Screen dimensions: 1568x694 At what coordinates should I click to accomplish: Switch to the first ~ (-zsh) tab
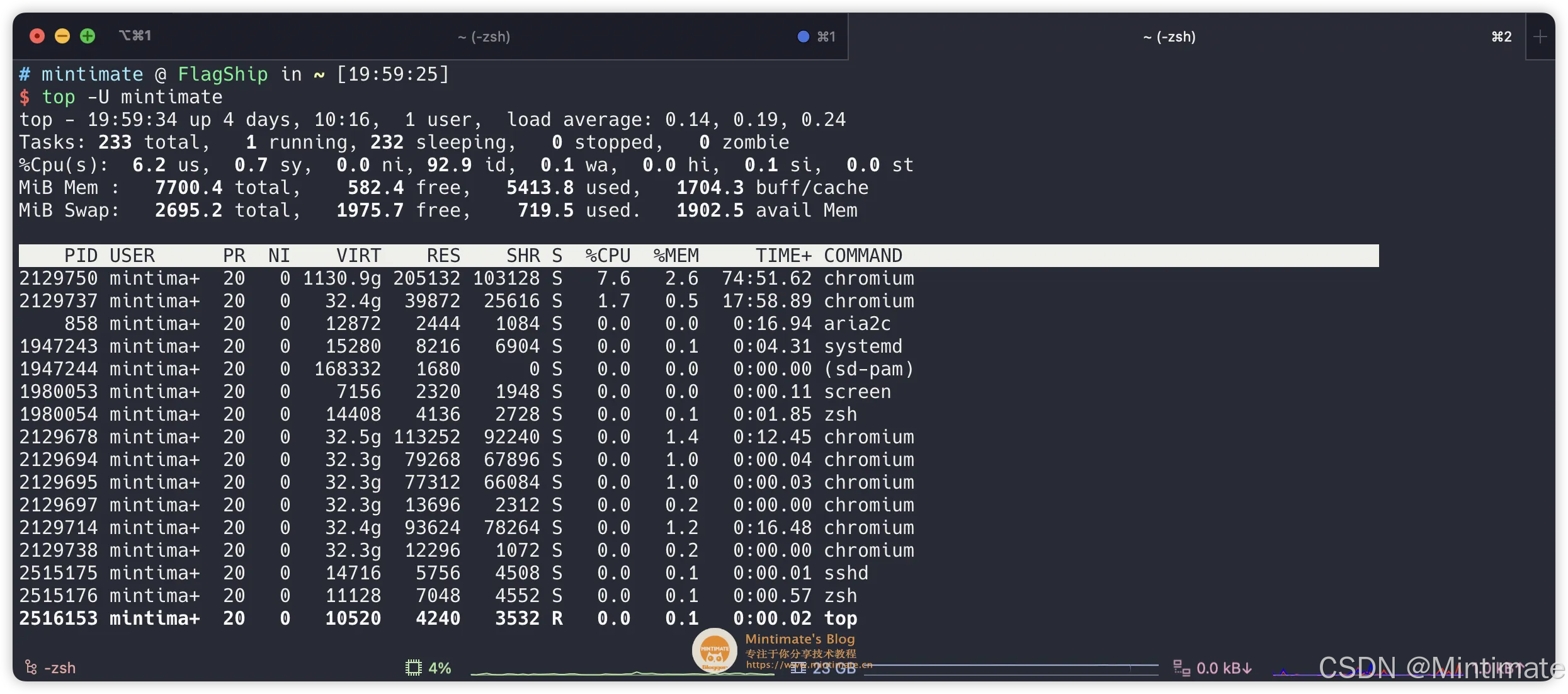[484, 37]
